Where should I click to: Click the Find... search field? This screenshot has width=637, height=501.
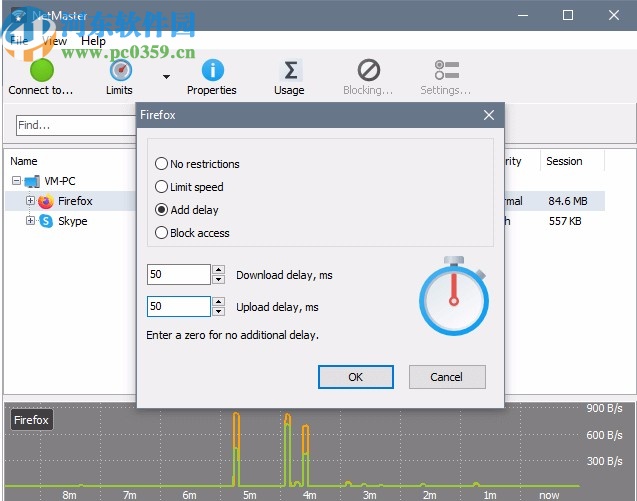pyautogui.click(x=76, y=125)
